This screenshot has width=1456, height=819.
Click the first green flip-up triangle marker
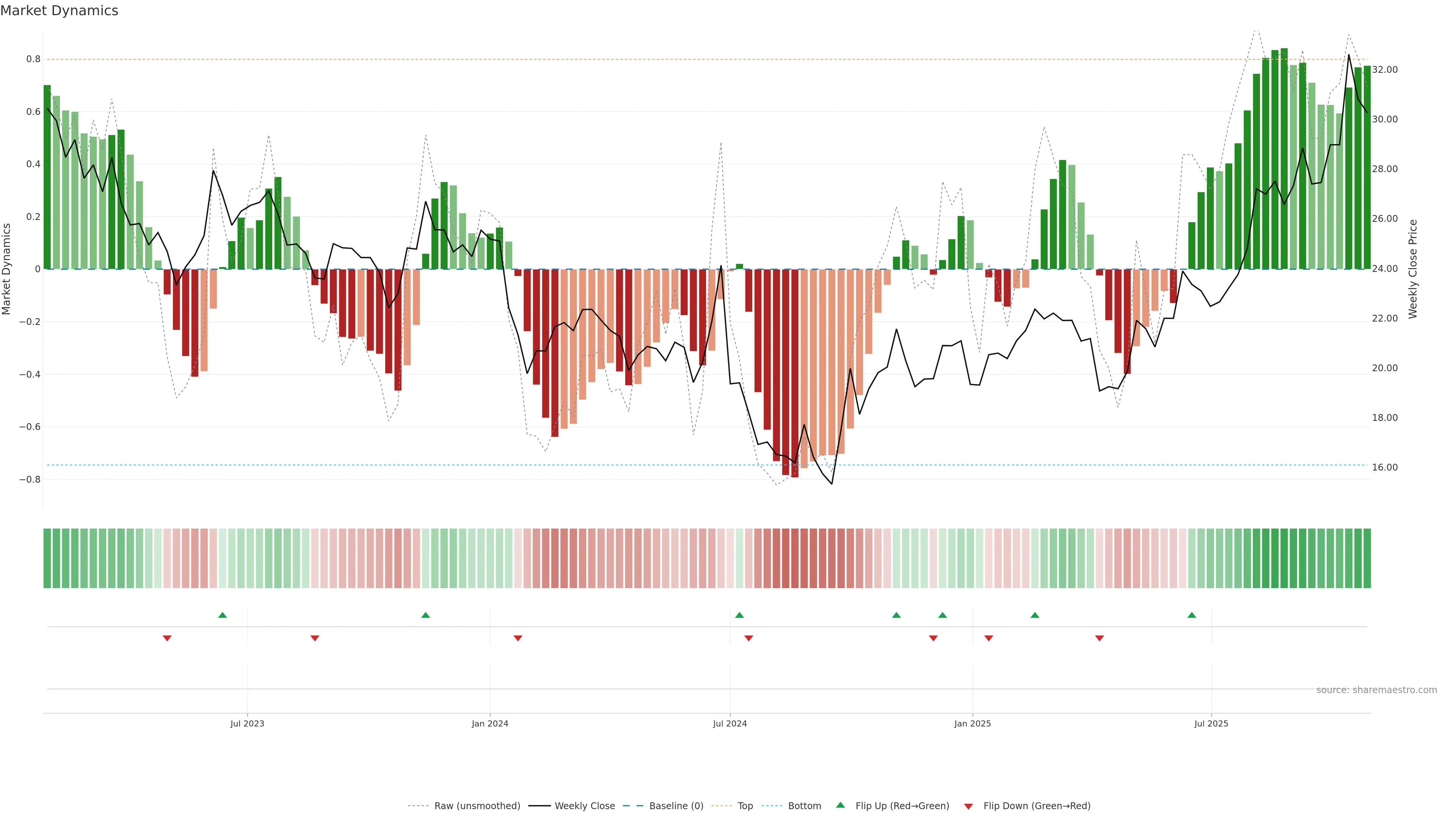coord(222,615)
